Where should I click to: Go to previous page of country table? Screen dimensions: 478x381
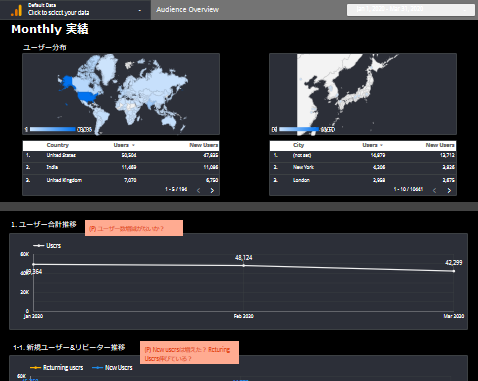(199, 190)
